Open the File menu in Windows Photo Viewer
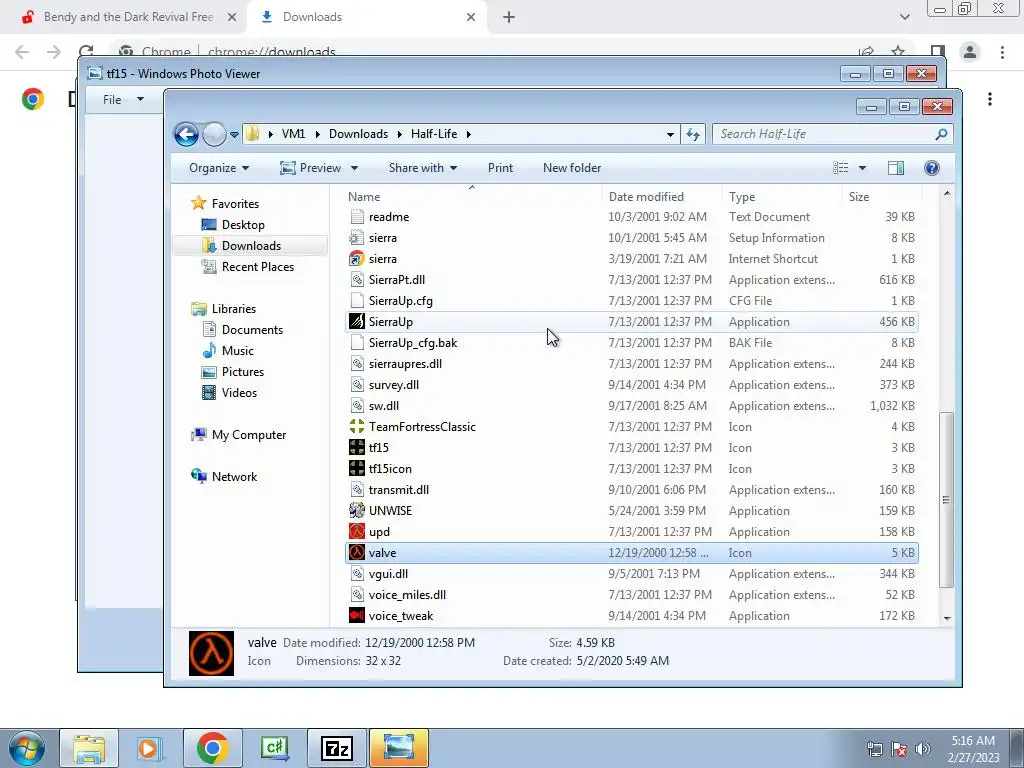 click(122, 100)
